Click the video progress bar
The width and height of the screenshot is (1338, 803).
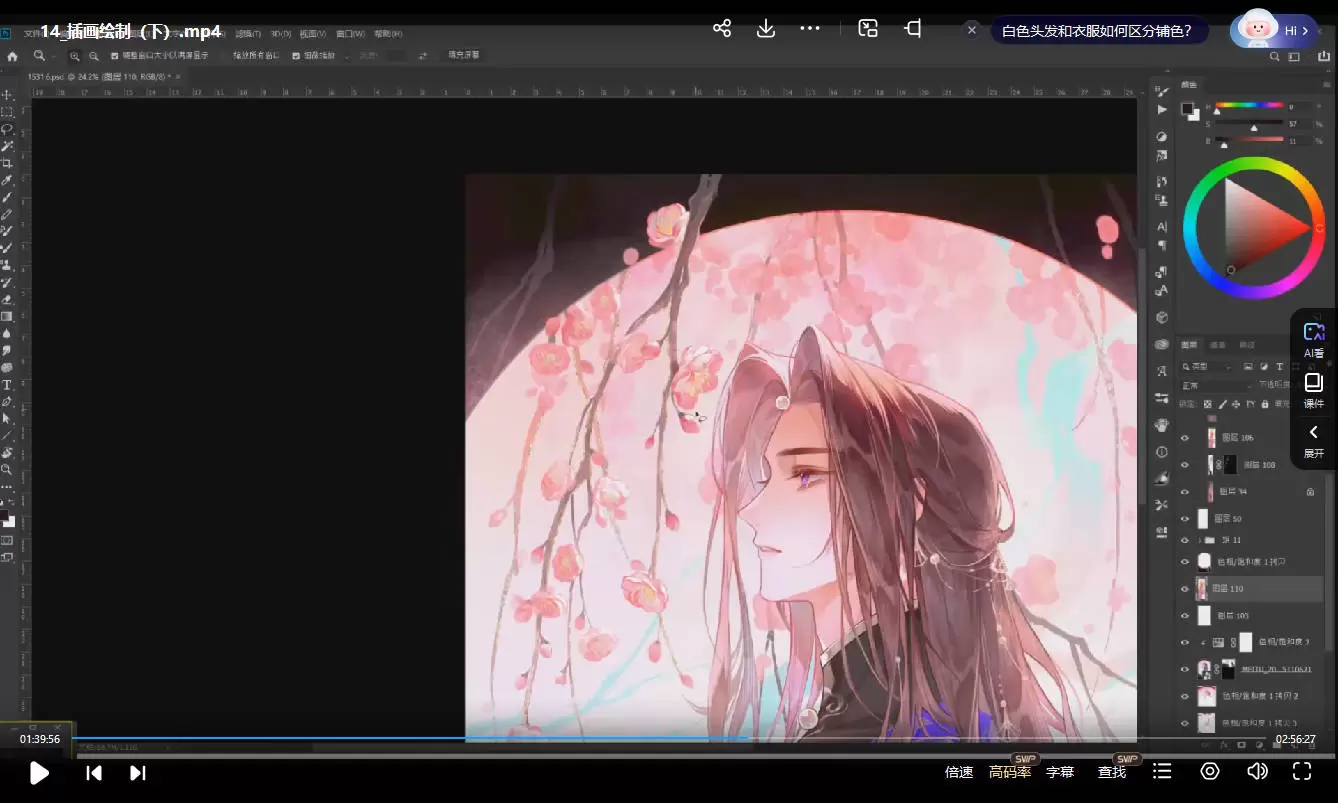(x=669, y=738)
